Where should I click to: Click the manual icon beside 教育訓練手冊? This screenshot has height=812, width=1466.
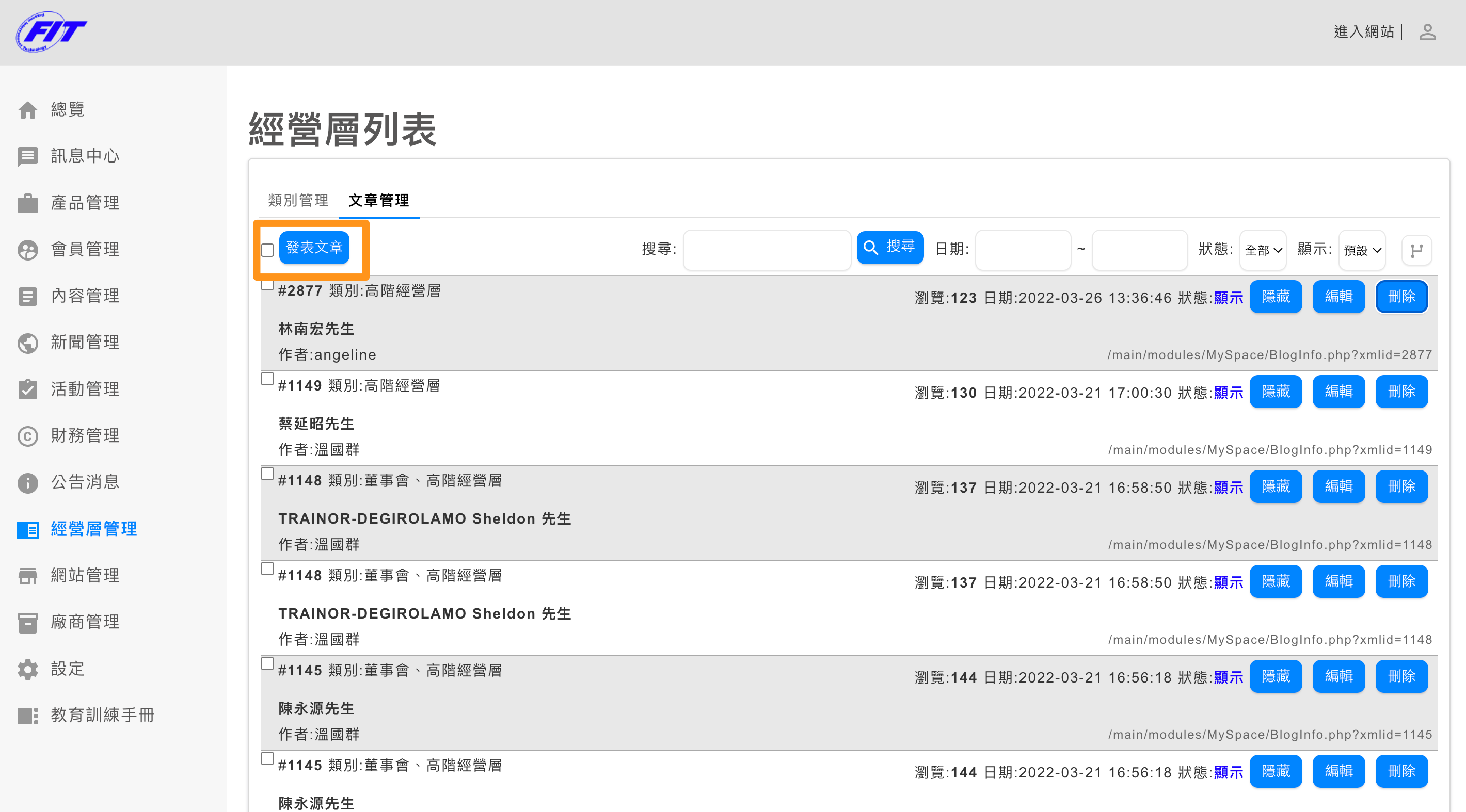click(27, 716)
